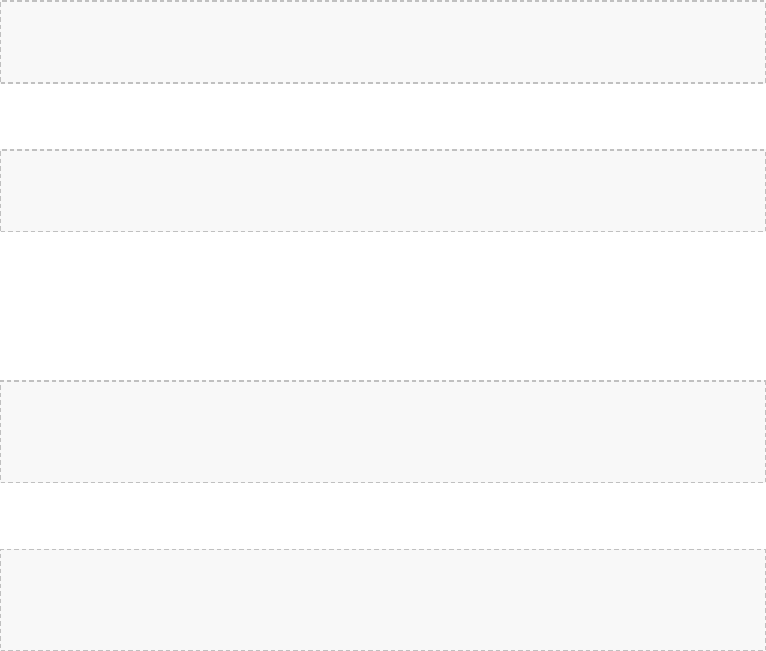Select the second dashed gray box
The height and width of the screenshot is (651, 766).
(x=383, y=191)
